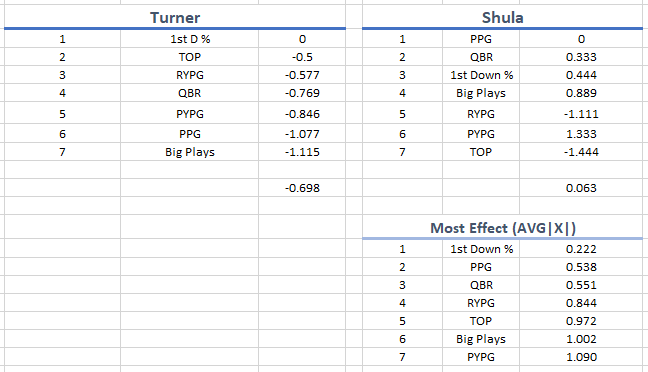
Task: Select Shula's RYPG value -1.111
Action: click(x=581, y=114)
